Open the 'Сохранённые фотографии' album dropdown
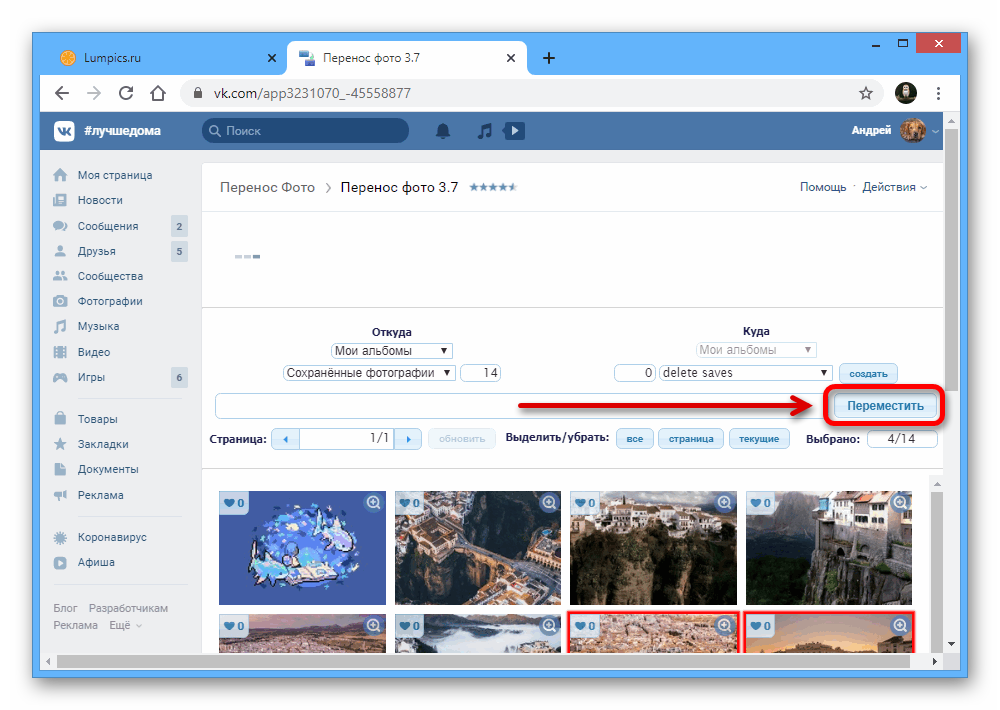 [369, 373]
